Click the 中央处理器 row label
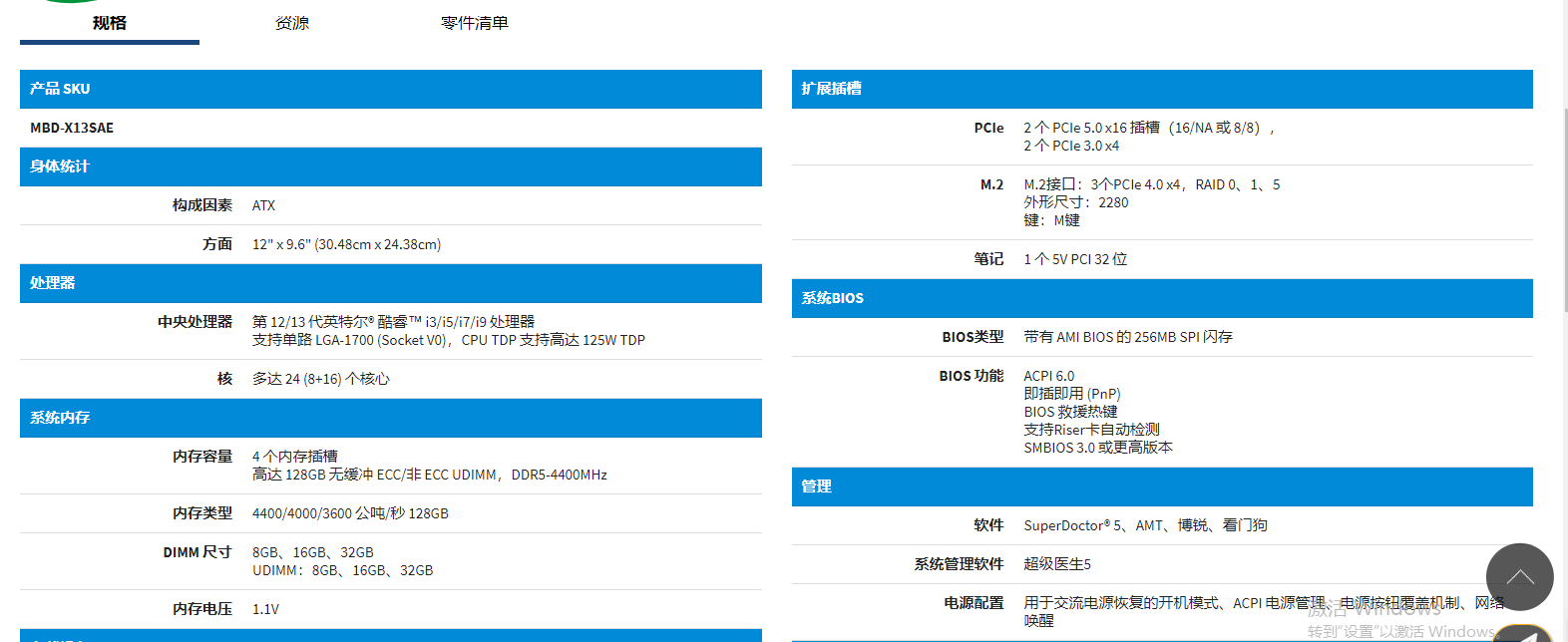 pos(195,322)
